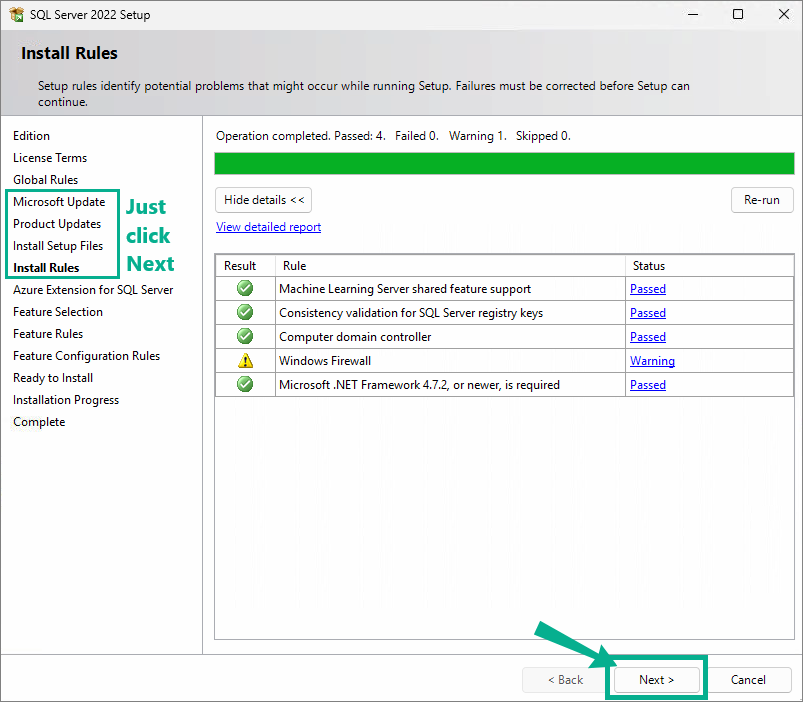Select License Terms step in sidebar
The width and height of the screenshot is (803, 702).
click(x=50, y=158)
